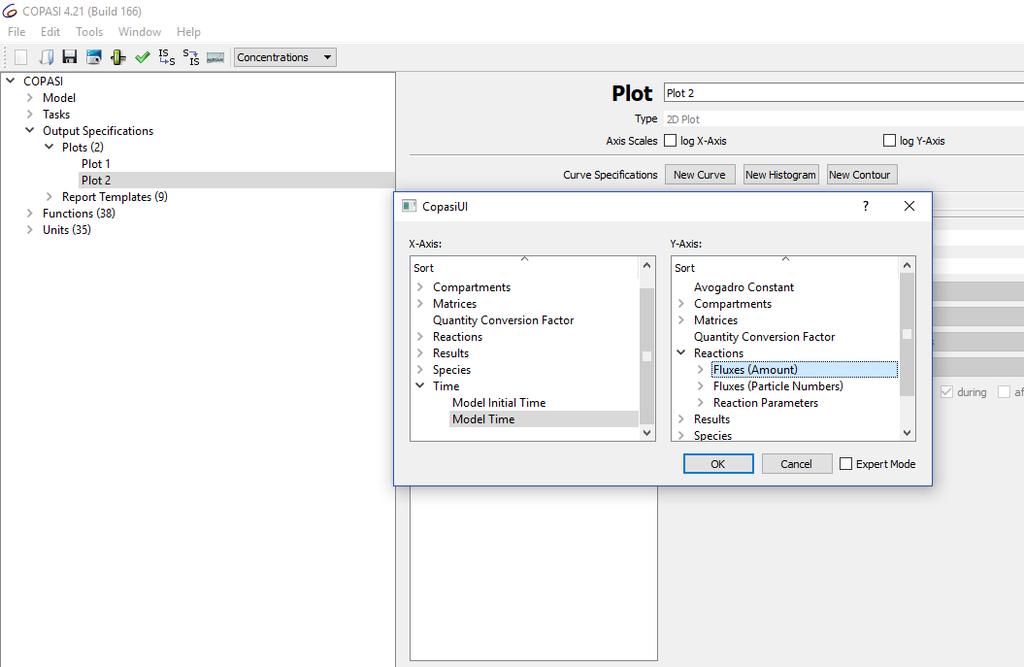The image size is (1024, 667).
Task: Select Results in the Y-Axis list
Action: tap(712, 419)
